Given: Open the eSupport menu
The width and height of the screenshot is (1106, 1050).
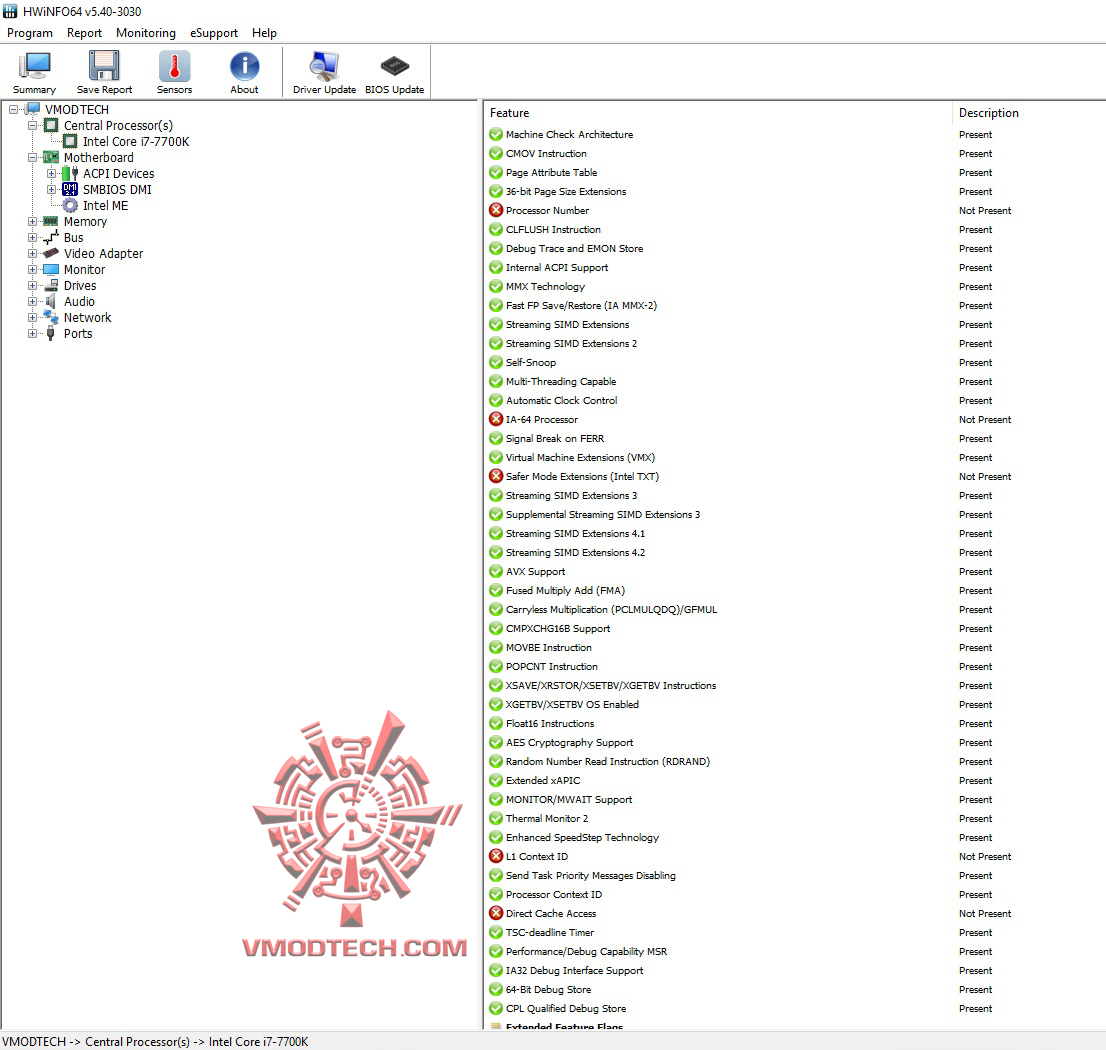Looking at the screenshot, I should click(214, 32).
